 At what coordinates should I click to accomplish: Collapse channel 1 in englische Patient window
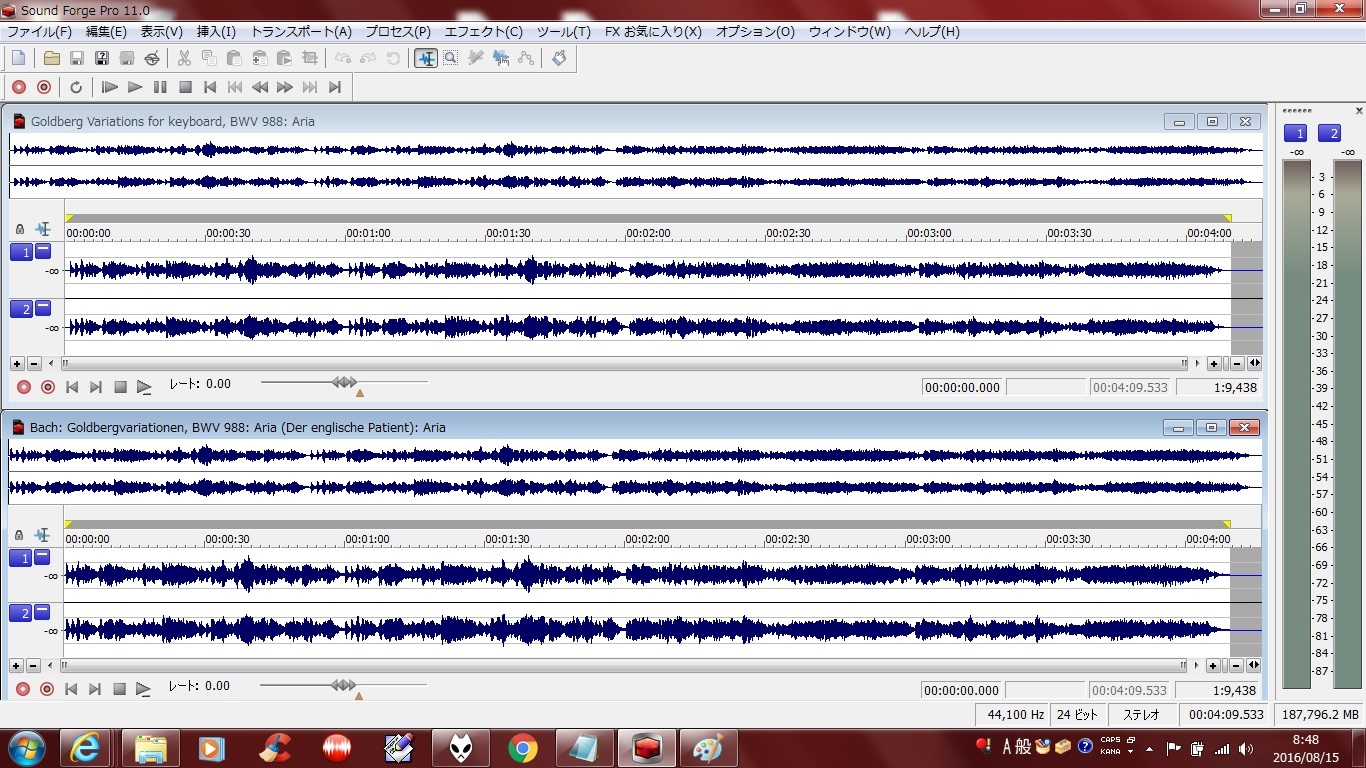43,557
